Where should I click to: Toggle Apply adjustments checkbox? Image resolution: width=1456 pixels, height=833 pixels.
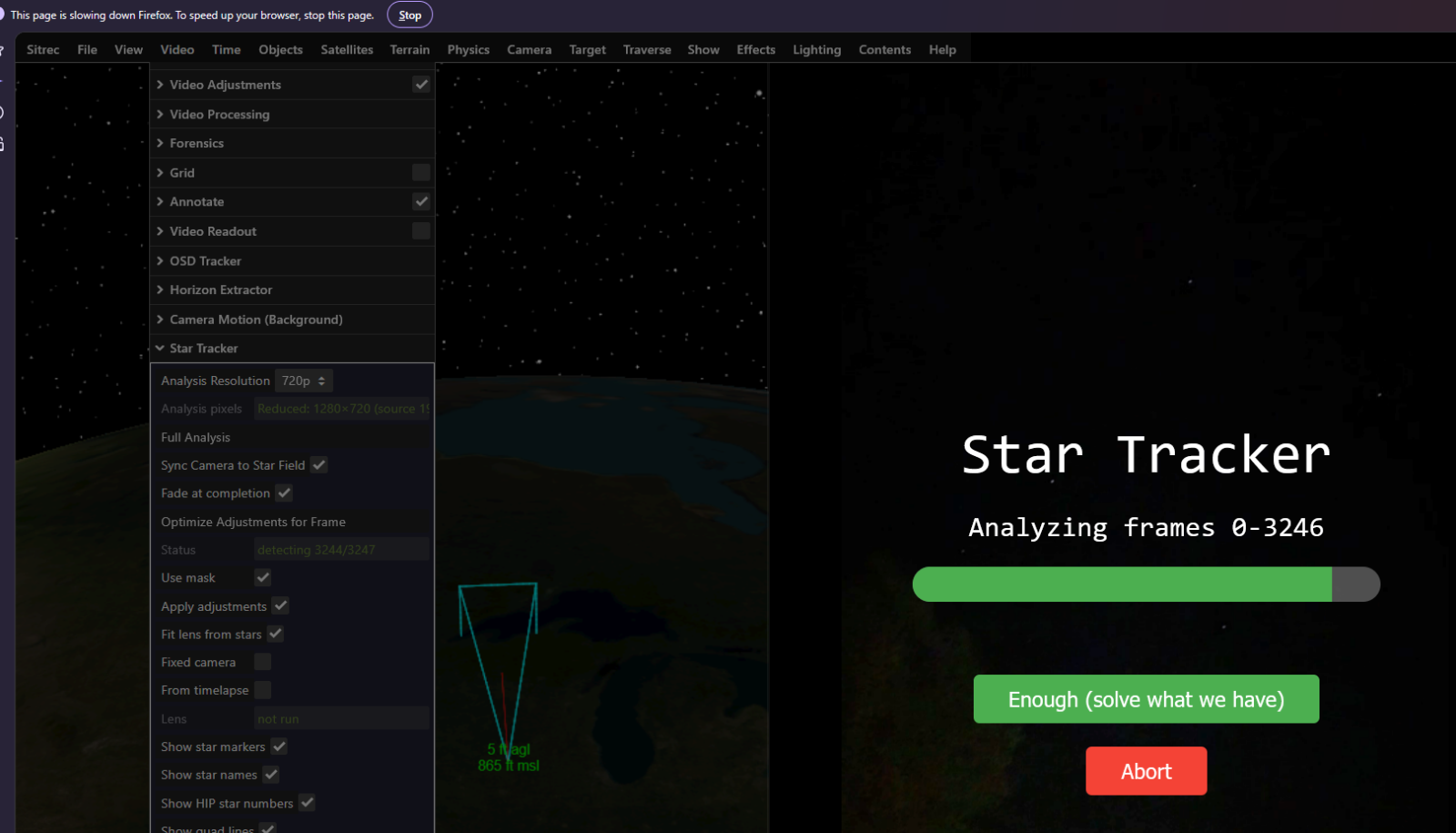pyautogui.click(x=280, y=605)
